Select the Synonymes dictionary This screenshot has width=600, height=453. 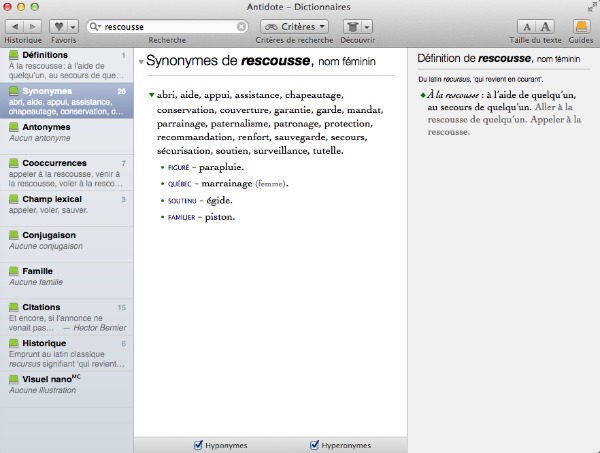(x=67, y=101)
